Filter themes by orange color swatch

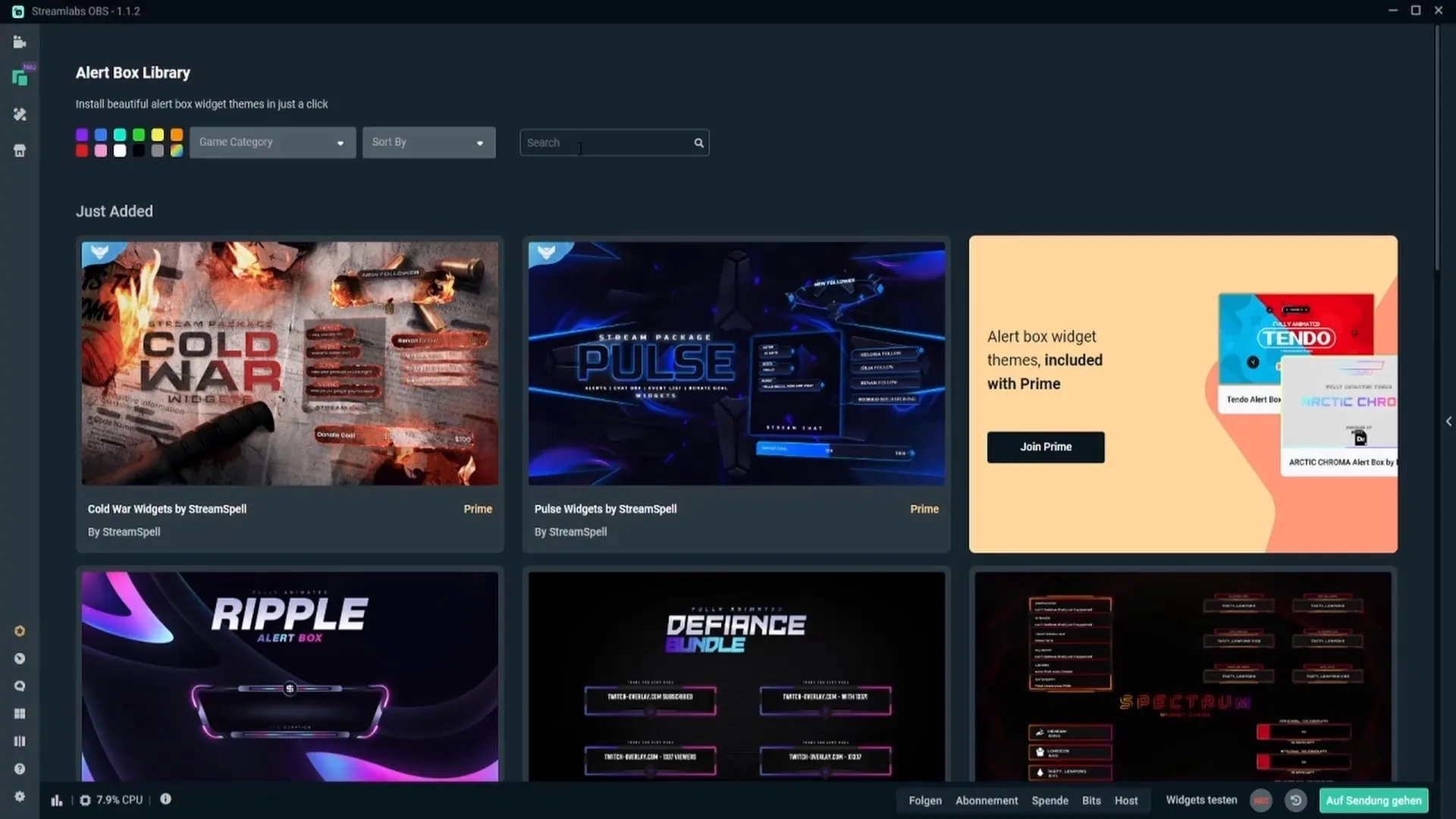point(177,134)
